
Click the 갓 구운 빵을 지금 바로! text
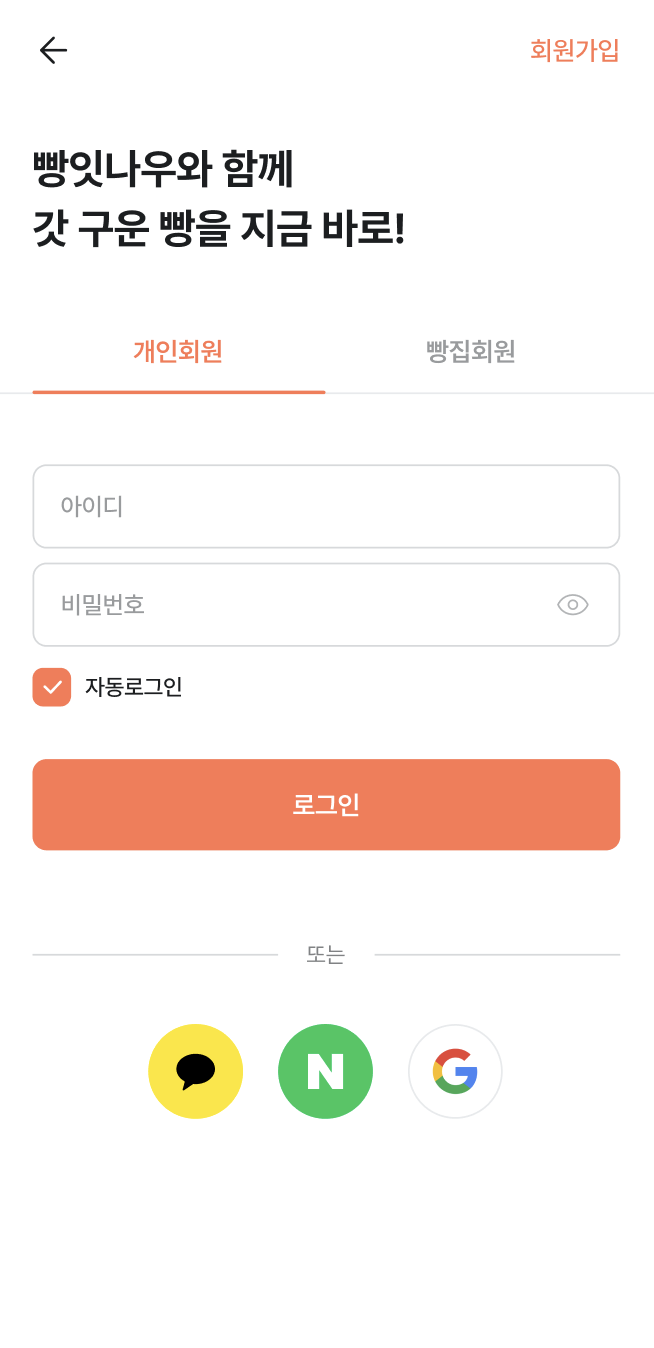coord(218,229)
